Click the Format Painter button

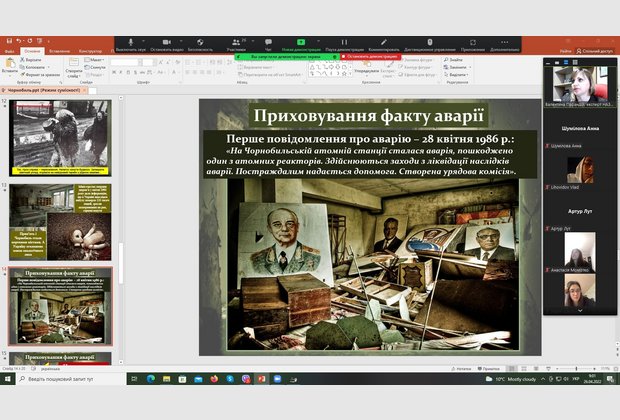point(38,75)
